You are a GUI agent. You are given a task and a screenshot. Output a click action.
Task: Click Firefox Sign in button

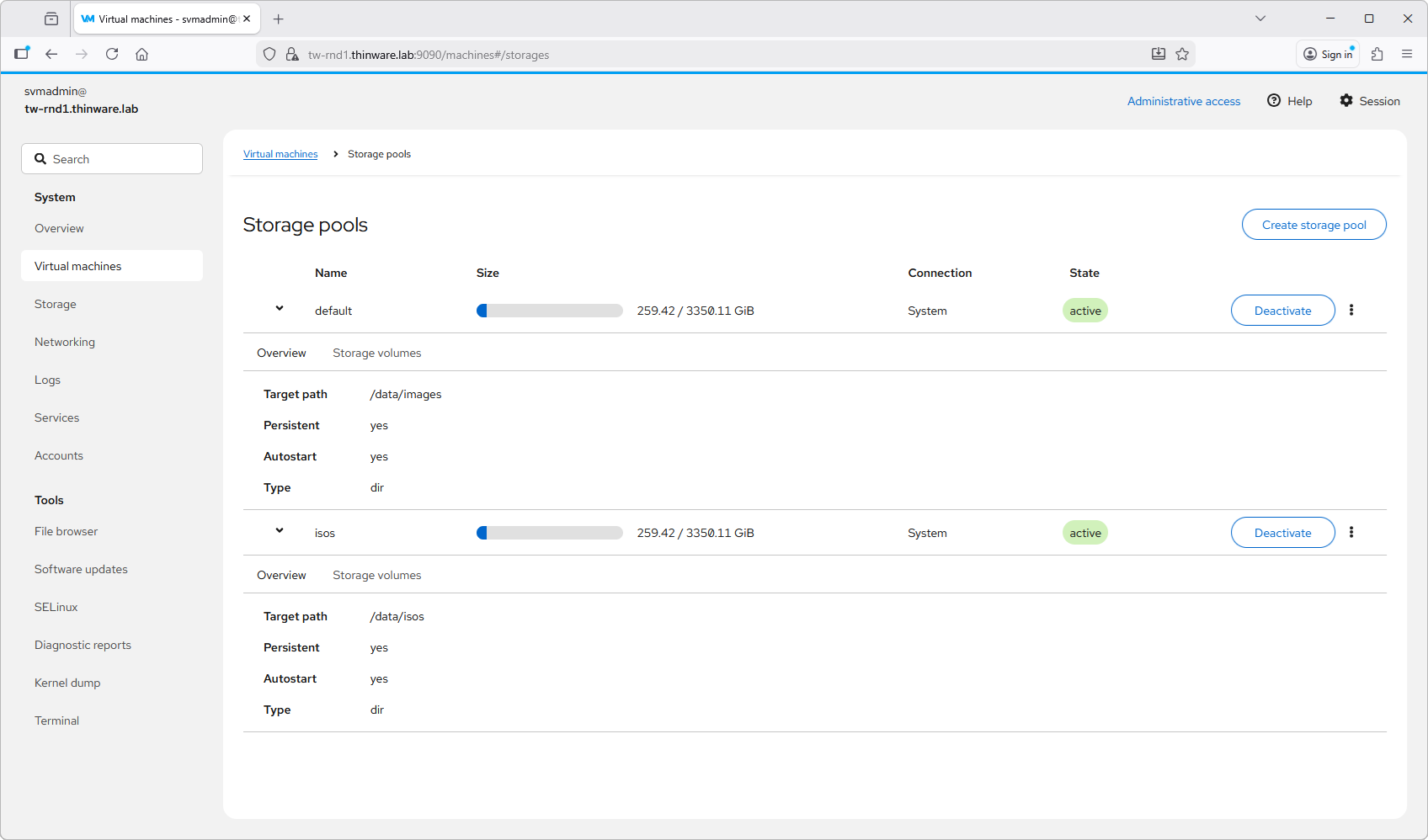(1328, 54)
